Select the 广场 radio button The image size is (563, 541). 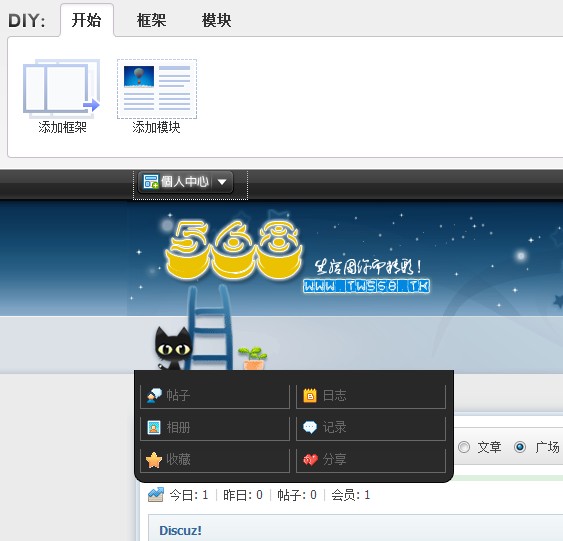[520, 447]
